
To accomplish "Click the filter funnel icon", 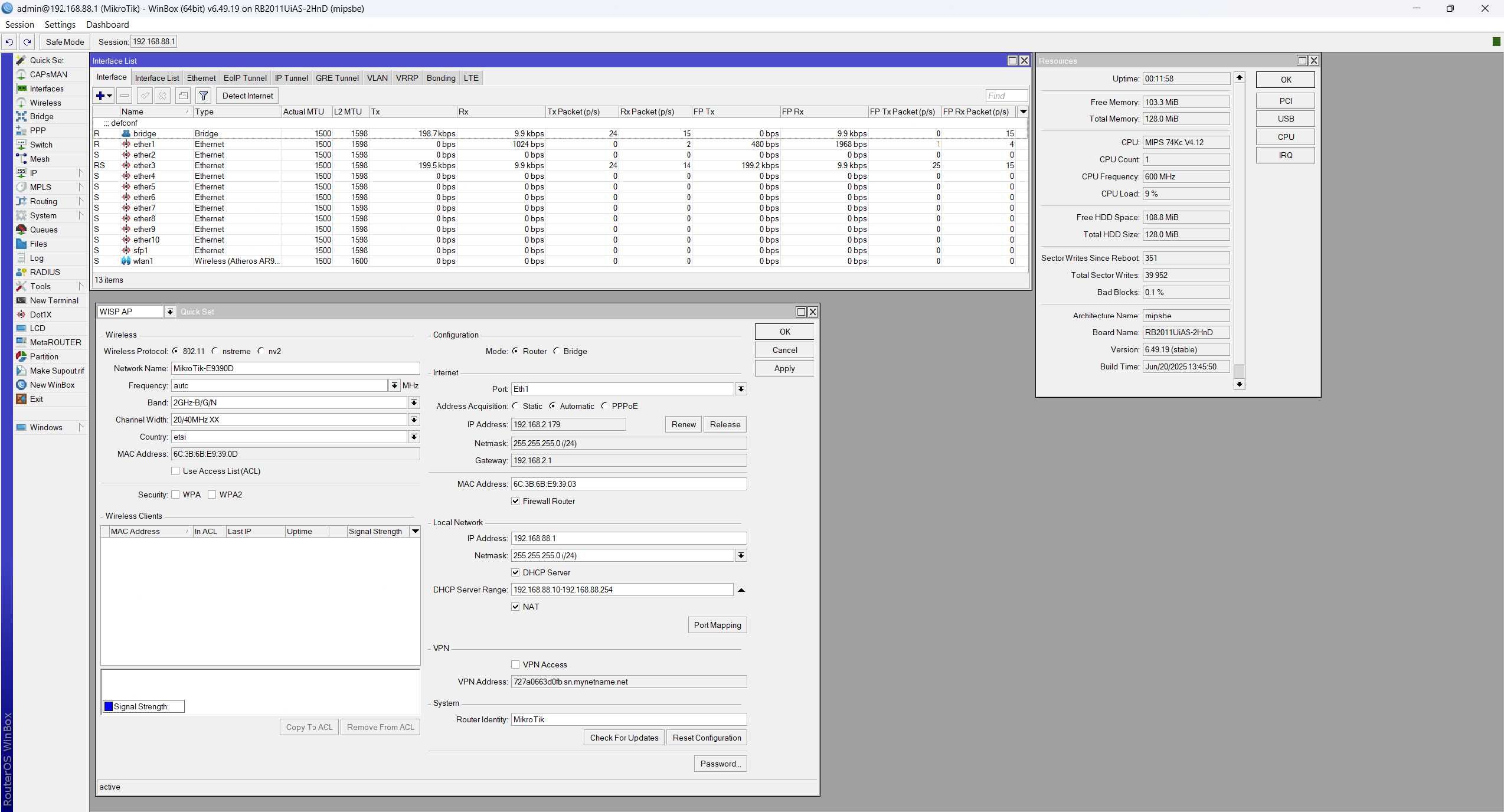I will pyautogui.click(x=203, y=96).
